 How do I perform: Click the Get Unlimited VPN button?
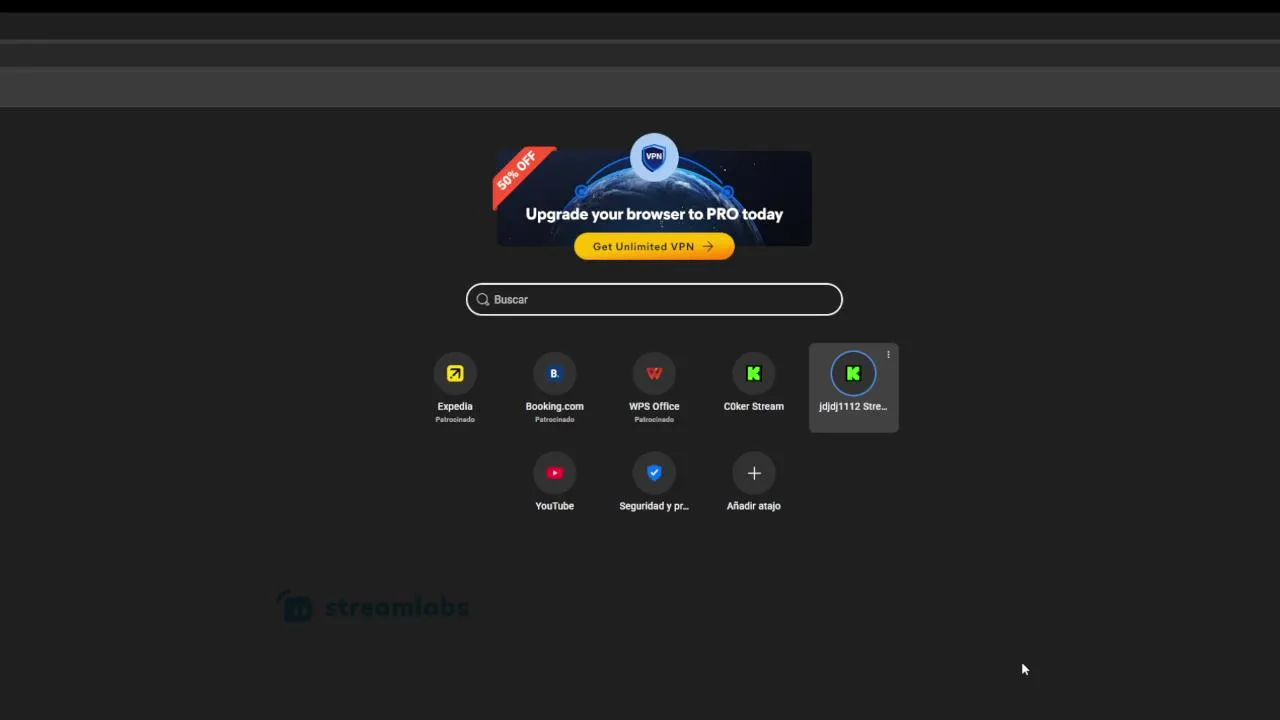click(x=654, y=247)
